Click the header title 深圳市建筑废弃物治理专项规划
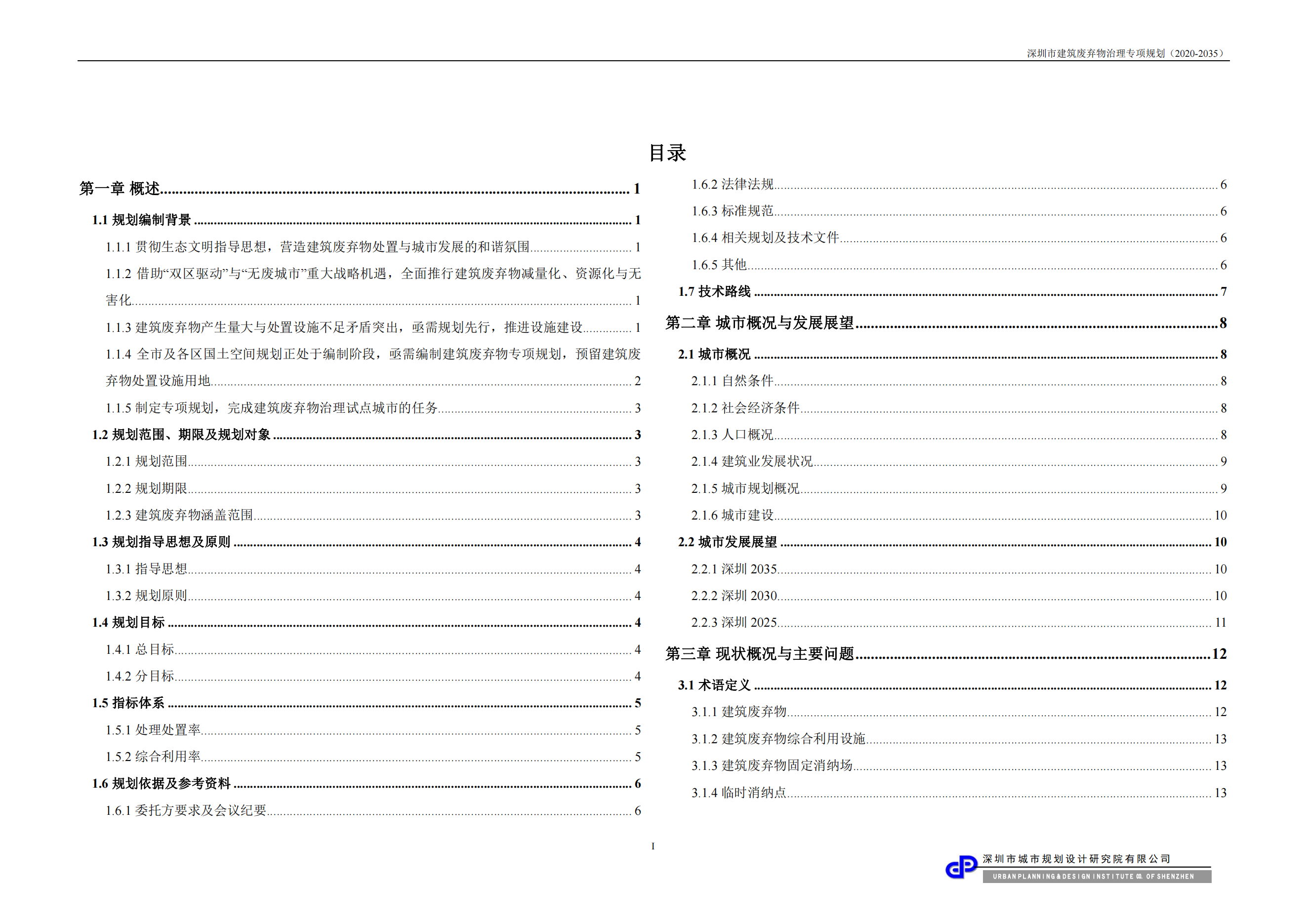 pos(1126,53)
